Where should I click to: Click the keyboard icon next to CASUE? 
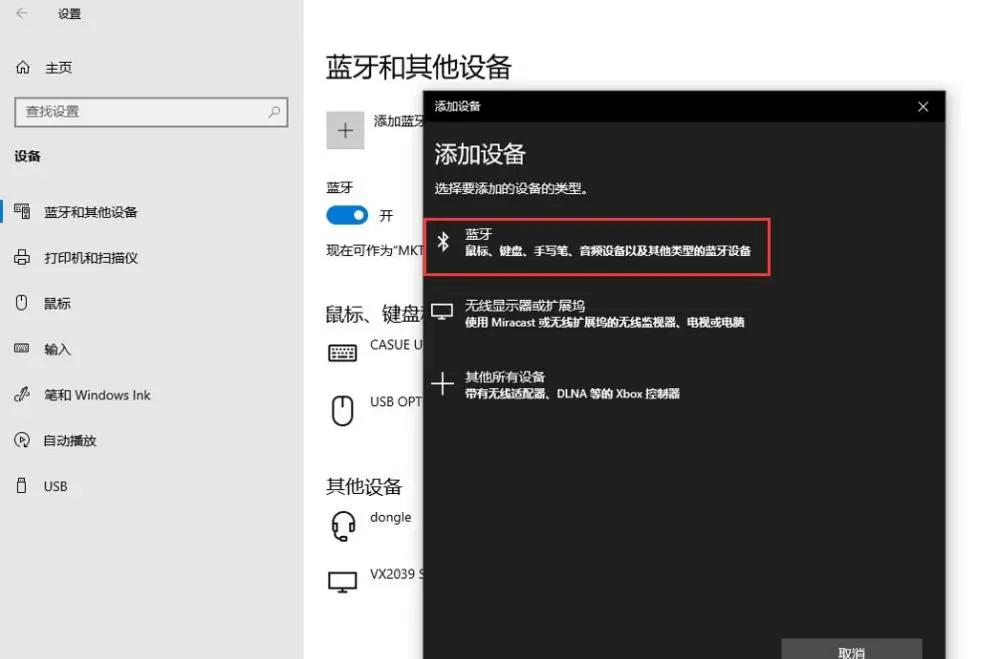pos(342,353)
